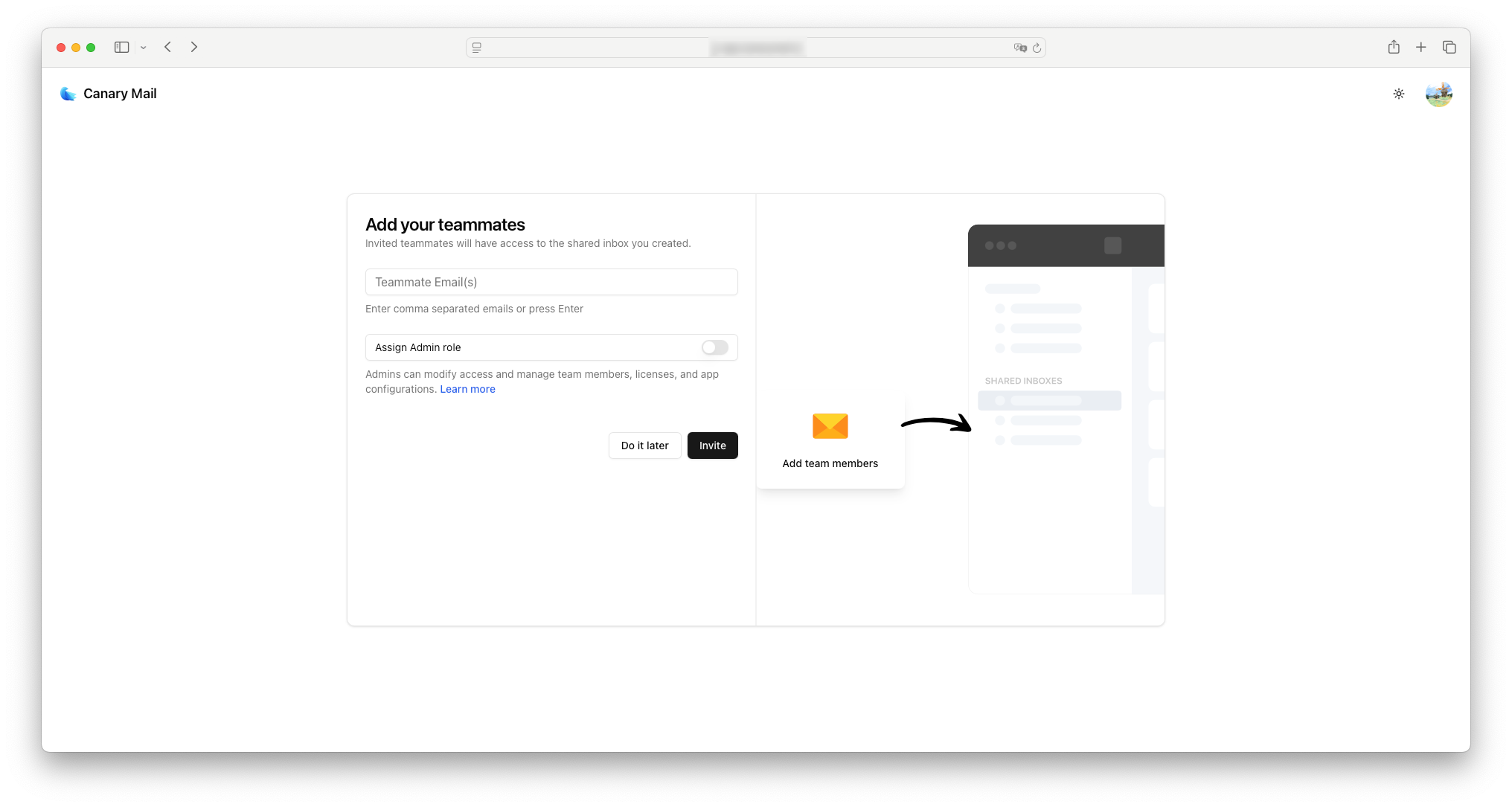This screenshot has height=807, width=1512.
Task: Focus the Teammate Email(s) input field
Action: tap(551, 282)
